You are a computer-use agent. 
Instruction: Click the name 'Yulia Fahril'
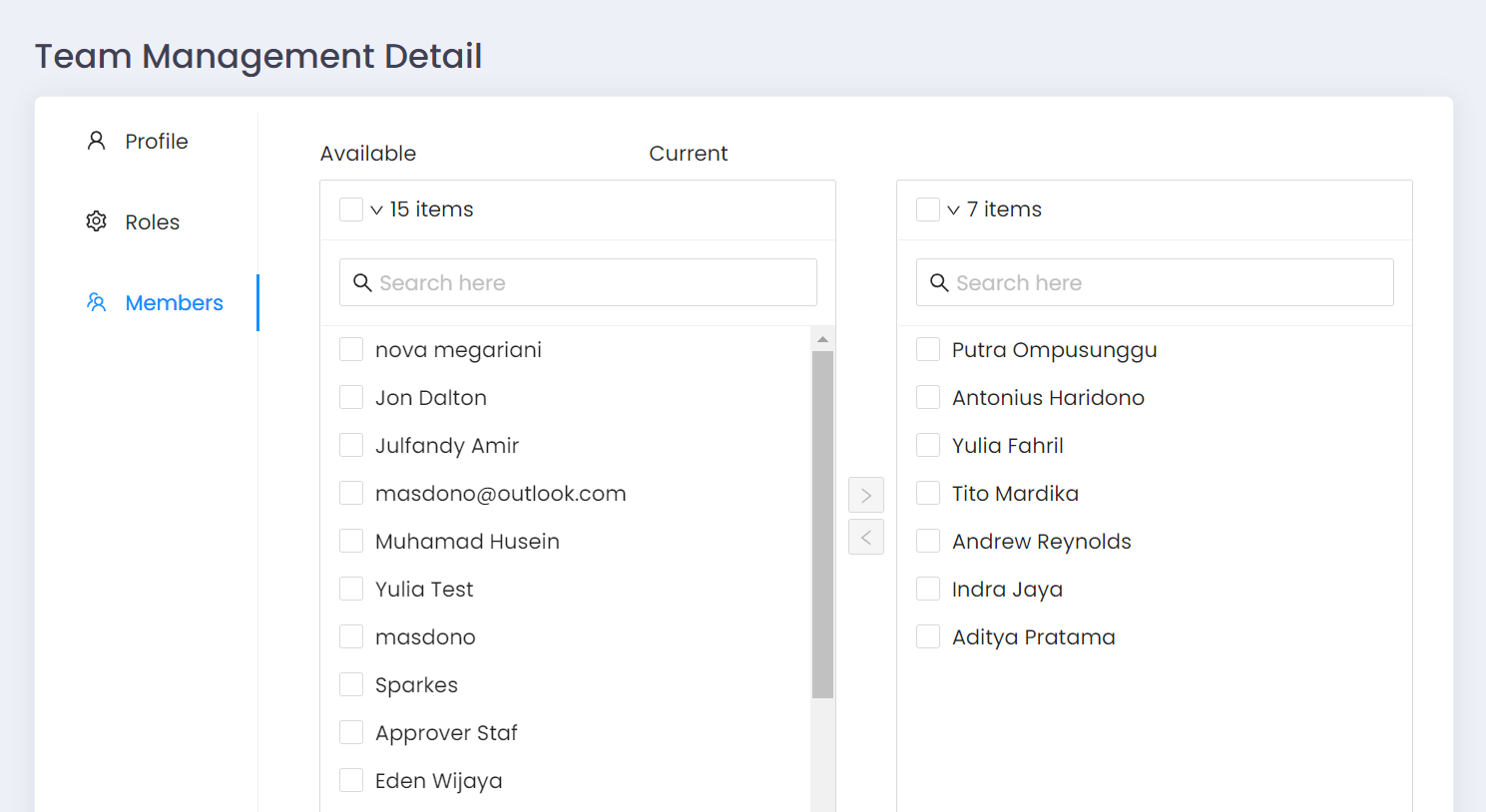click(x=1008, y=446)
